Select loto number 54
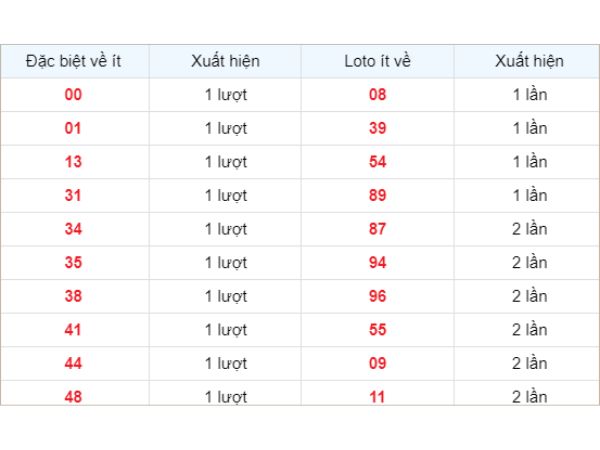Screen dimensions: 600x450 (x=377, y=162)
